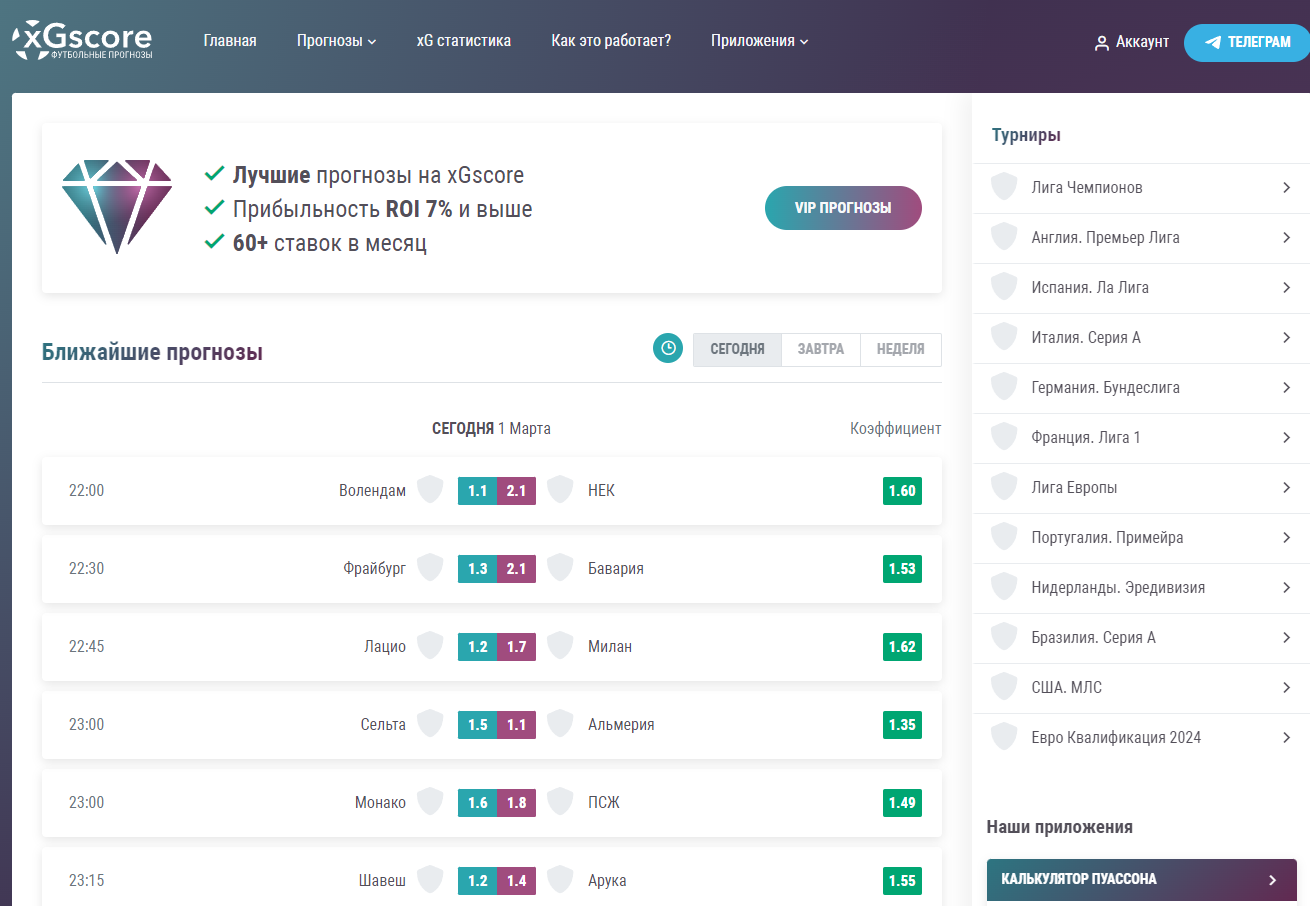The height and width of the screenshot is (906, 1310).
Task: Open Как это работает? page
Action: point(611,41)
